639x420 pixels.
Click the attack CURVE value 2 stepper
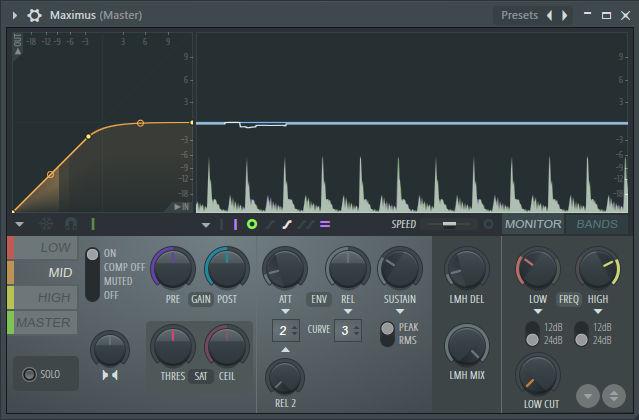286,330
